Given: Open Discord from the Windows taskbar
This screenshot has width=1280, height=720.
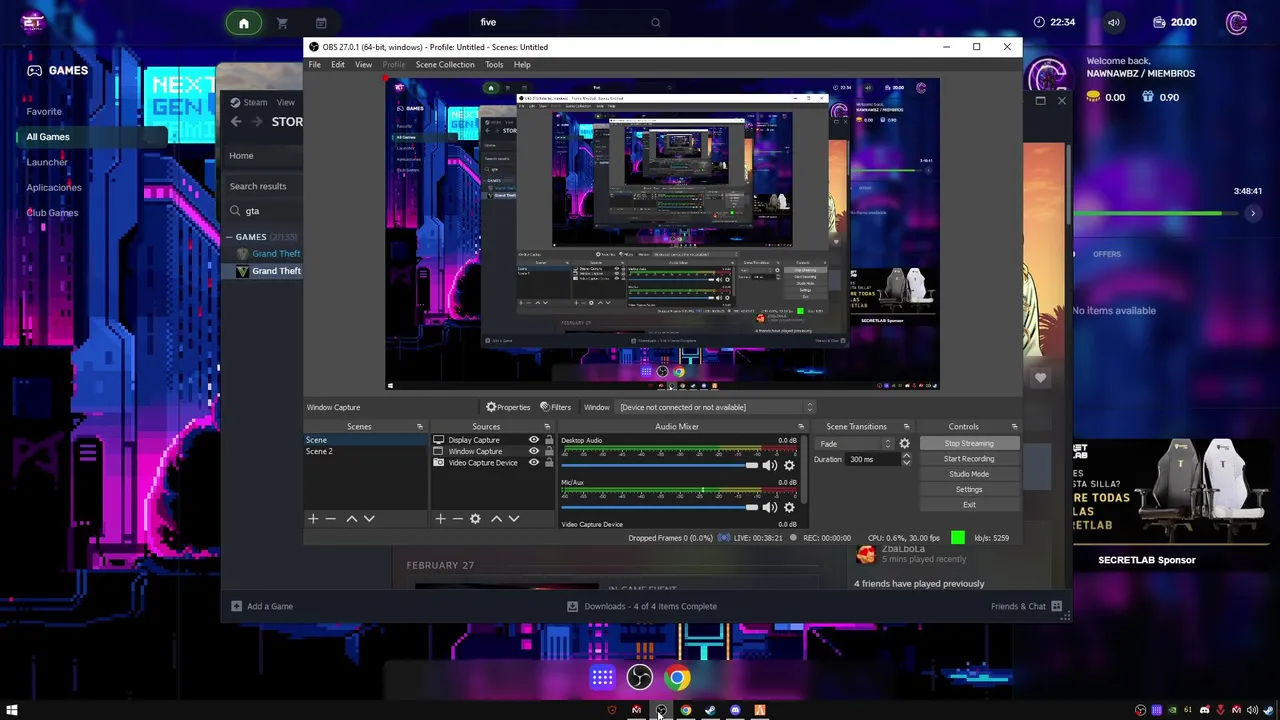Looking at the screenshot, I should click(735, 710).
